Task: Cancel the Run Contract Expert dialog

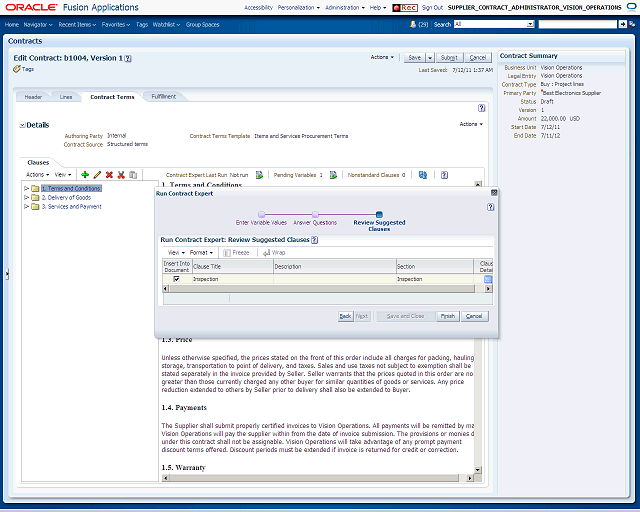Action: click(x=474, y=316)
